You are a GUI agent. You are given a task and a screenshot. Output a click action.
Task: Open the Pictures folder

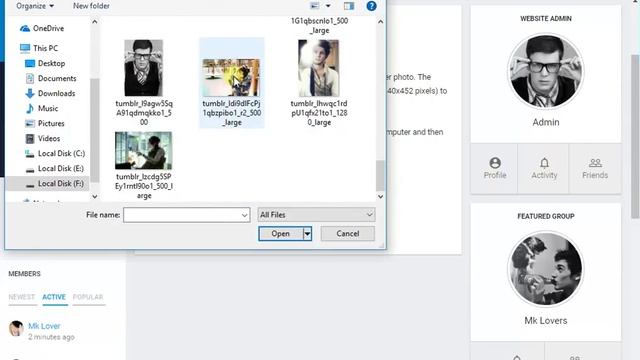click(x=51, y=123)
